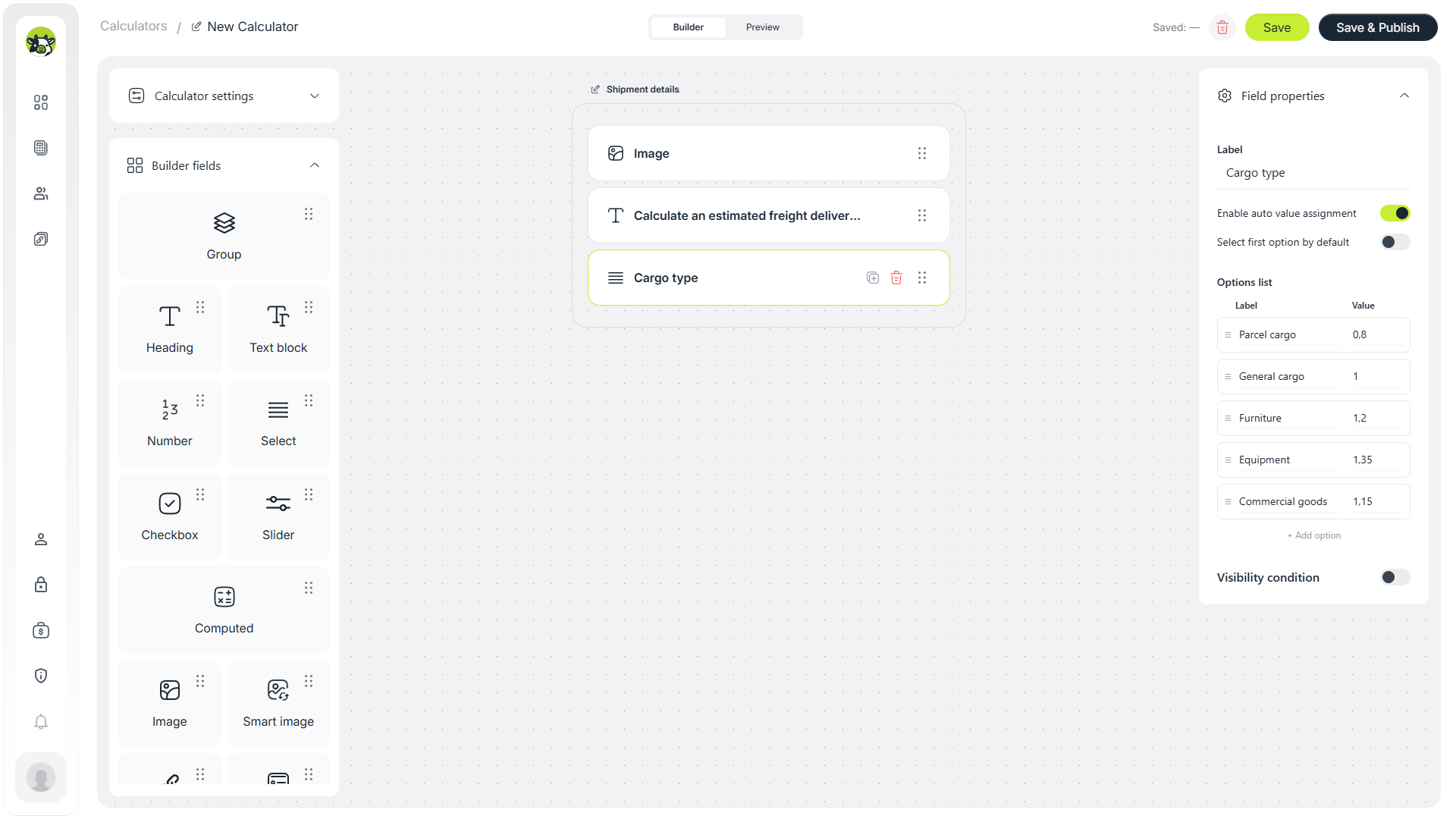Screen dimensions: 1456x819
Task: Delete the Cargo type field
Action: point(896,278)
